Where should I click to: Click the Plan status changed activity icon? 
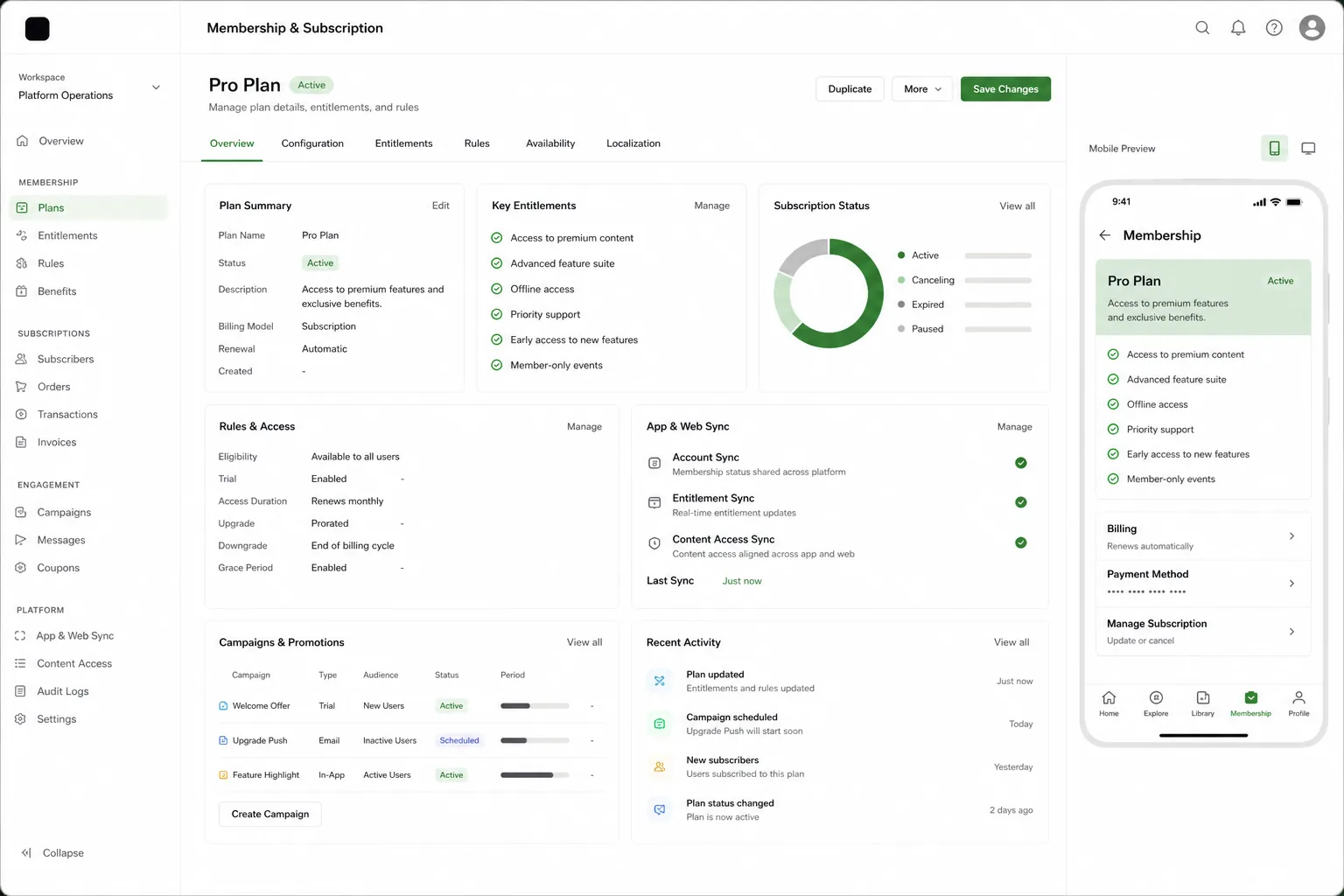(x=660, y=809)
